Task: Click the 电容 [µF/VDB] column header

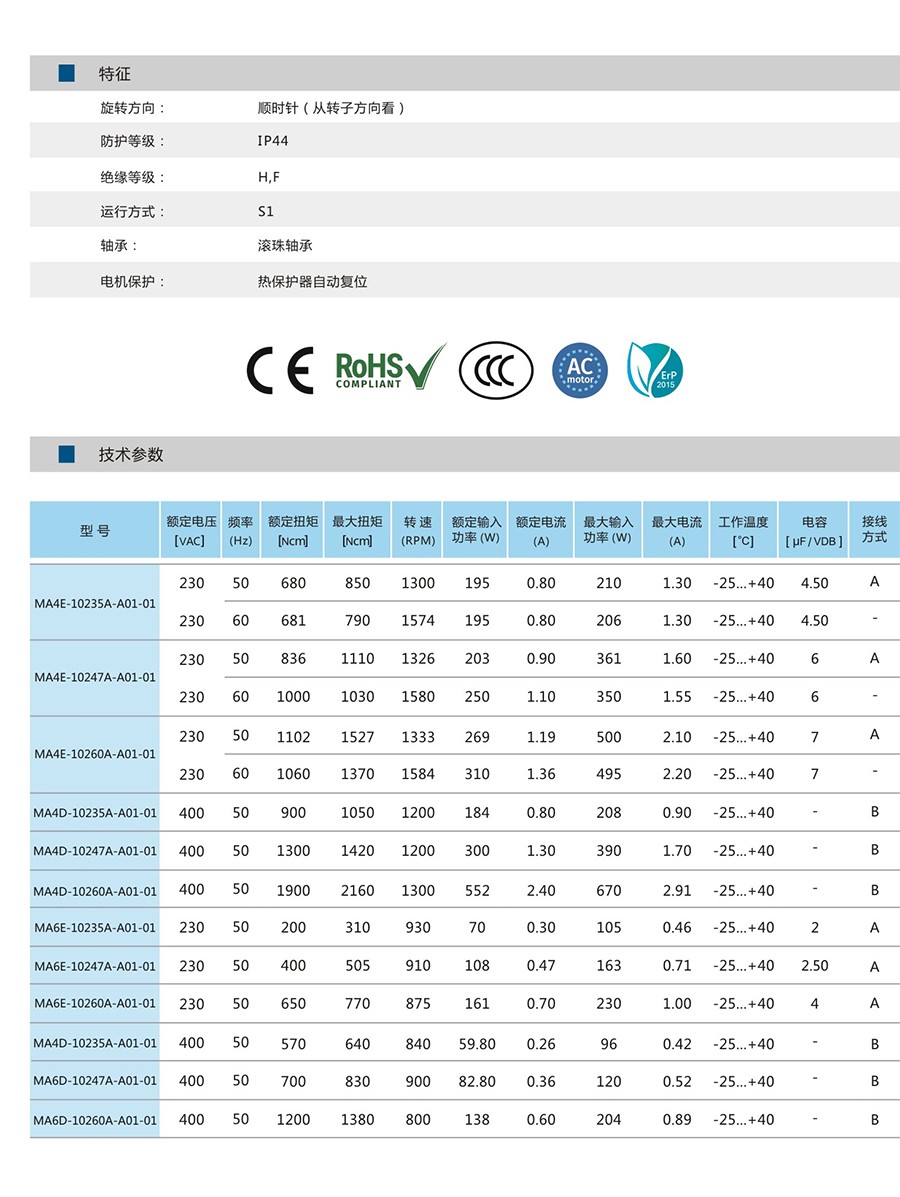Action: click(x=814, y=531)
